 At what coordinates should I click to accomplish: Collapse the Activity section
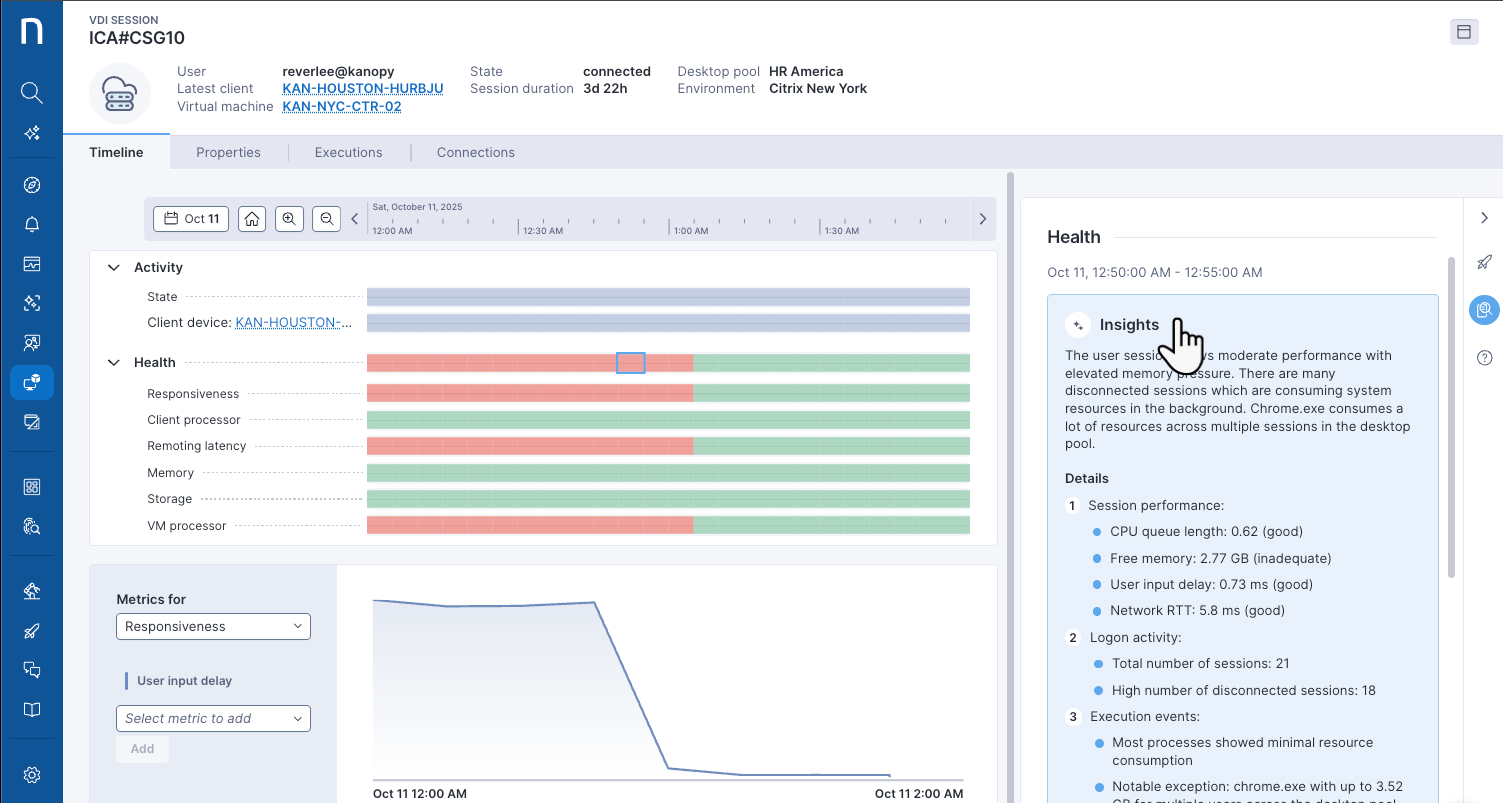point(113,268)
